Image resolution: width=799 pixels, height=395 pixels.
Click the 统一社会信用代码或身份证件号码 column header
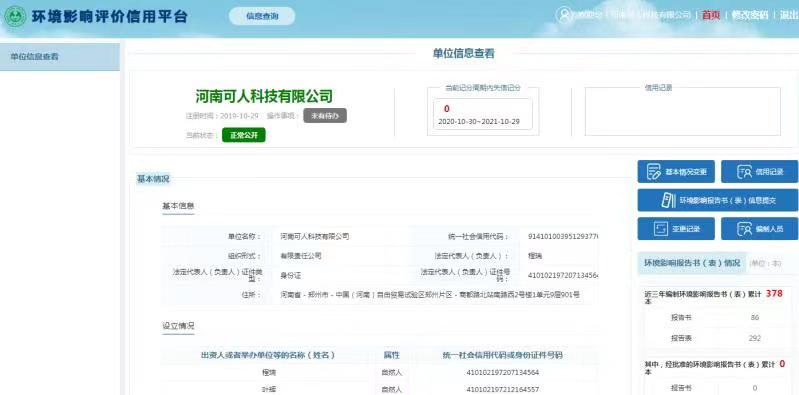coord(502,355)
